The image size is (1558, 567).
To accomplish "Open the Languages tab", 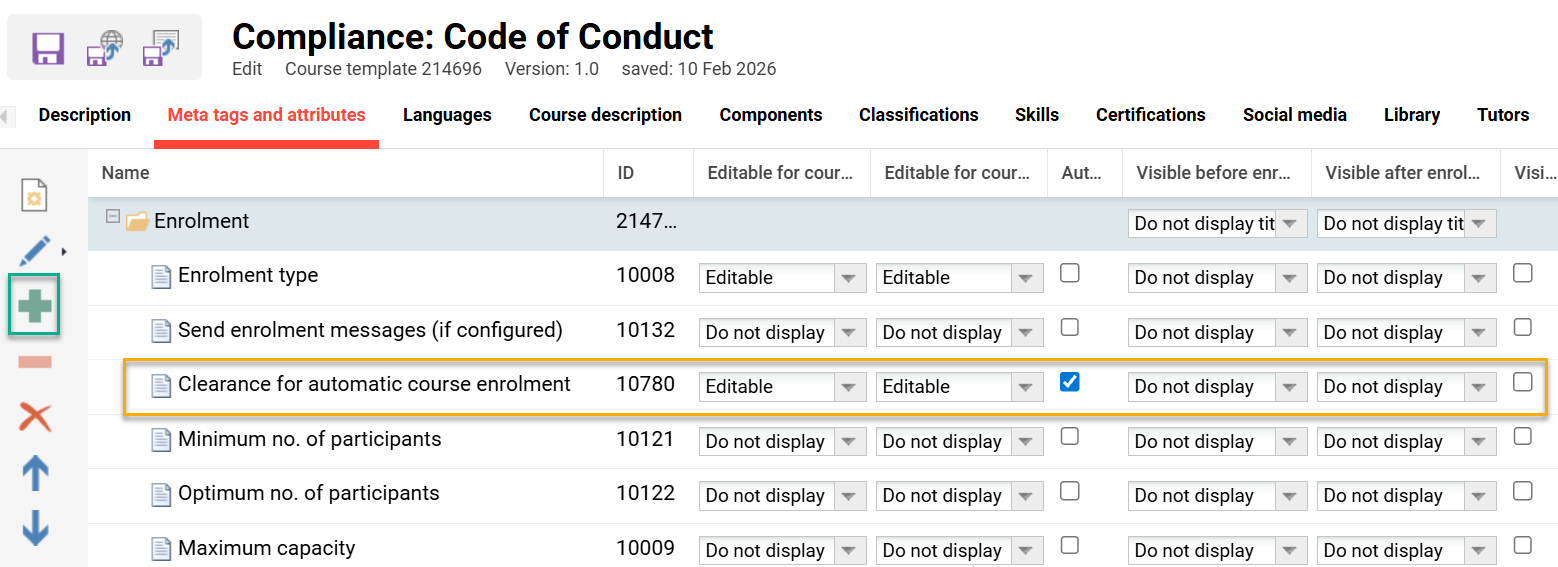I will pyautogui.click(x=447, y=115).
